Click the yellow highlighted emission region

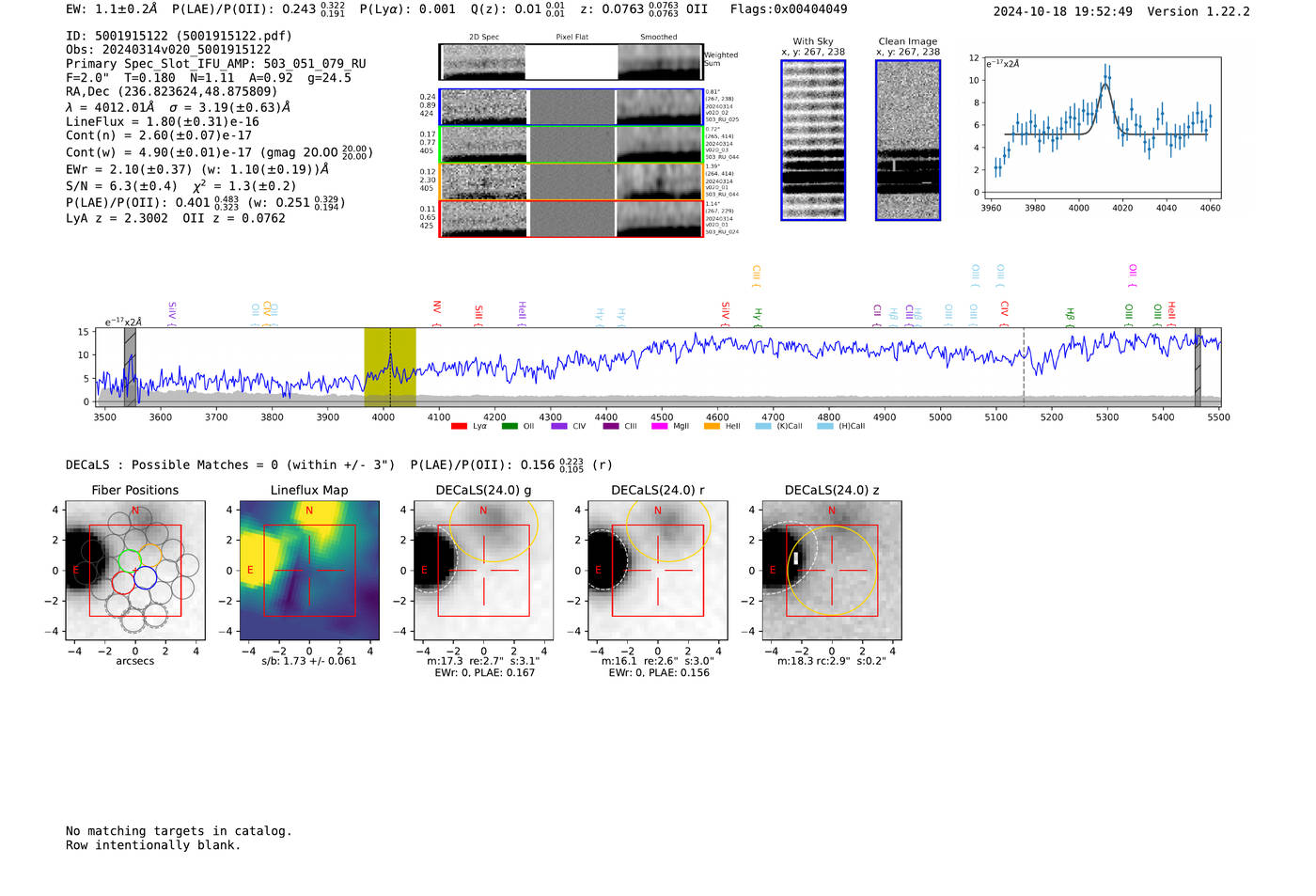(x=390, y=368)
